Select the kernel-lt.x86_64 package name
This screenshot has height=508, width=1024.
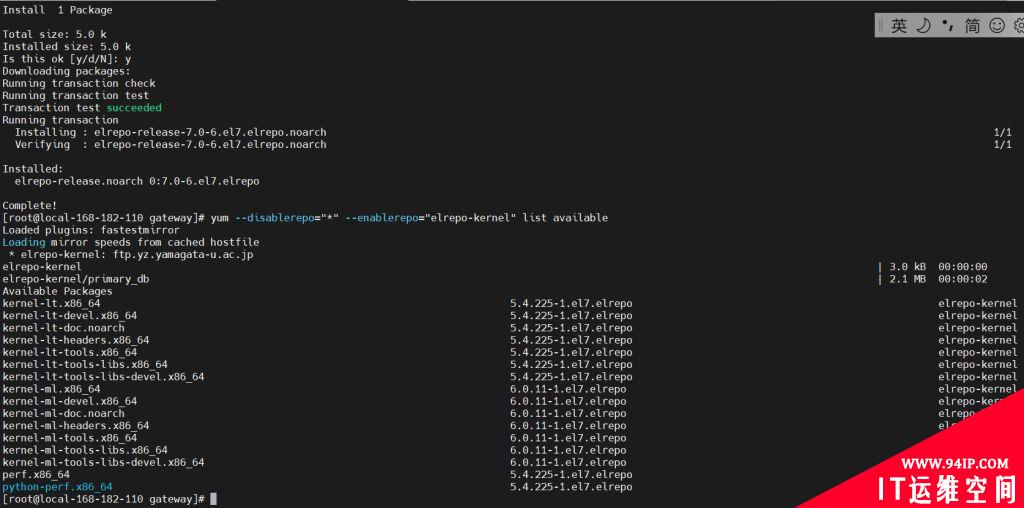pos(52,304)
